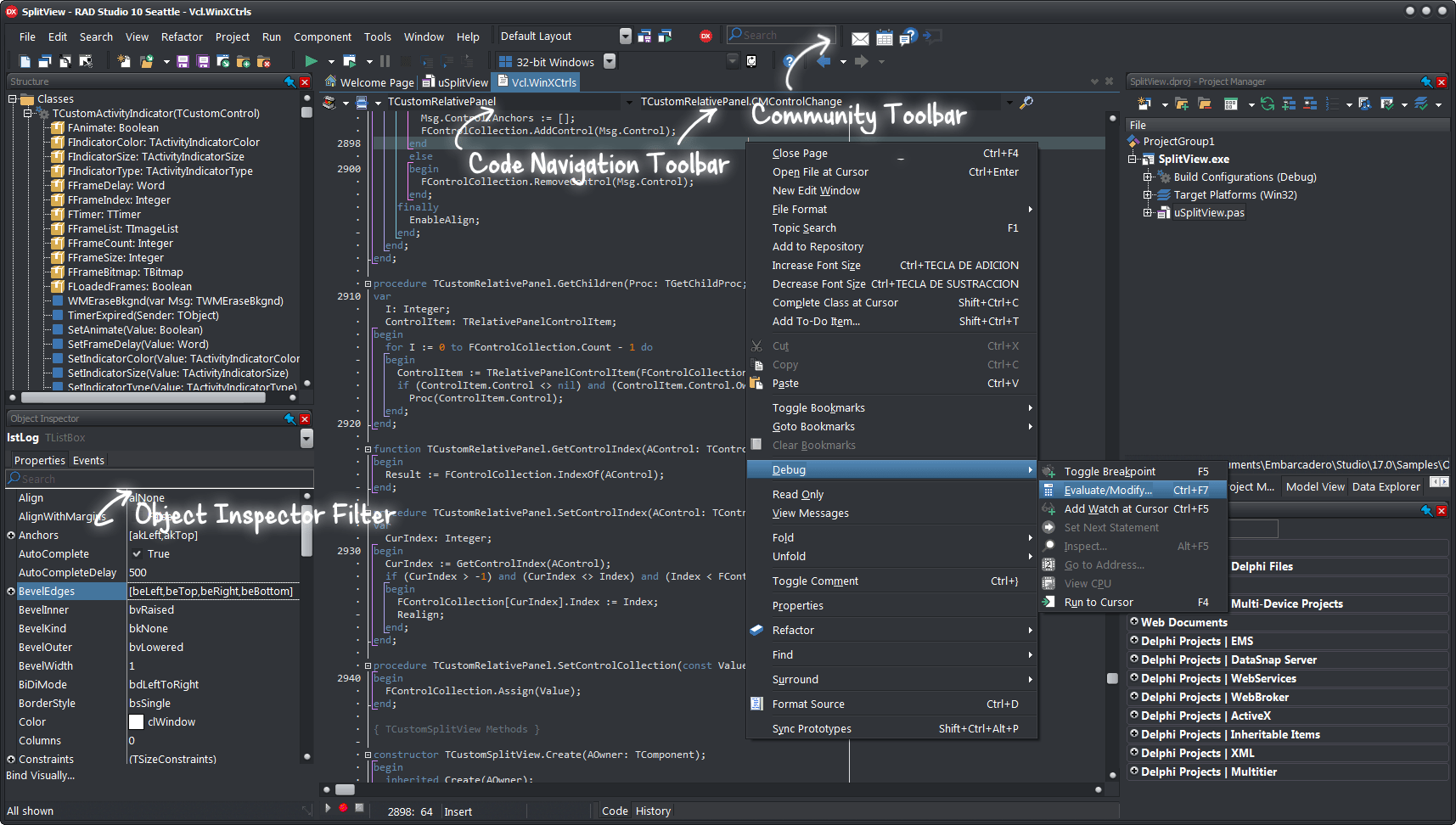
Task: Click the Bind Visually link
Action: point(40,776)
